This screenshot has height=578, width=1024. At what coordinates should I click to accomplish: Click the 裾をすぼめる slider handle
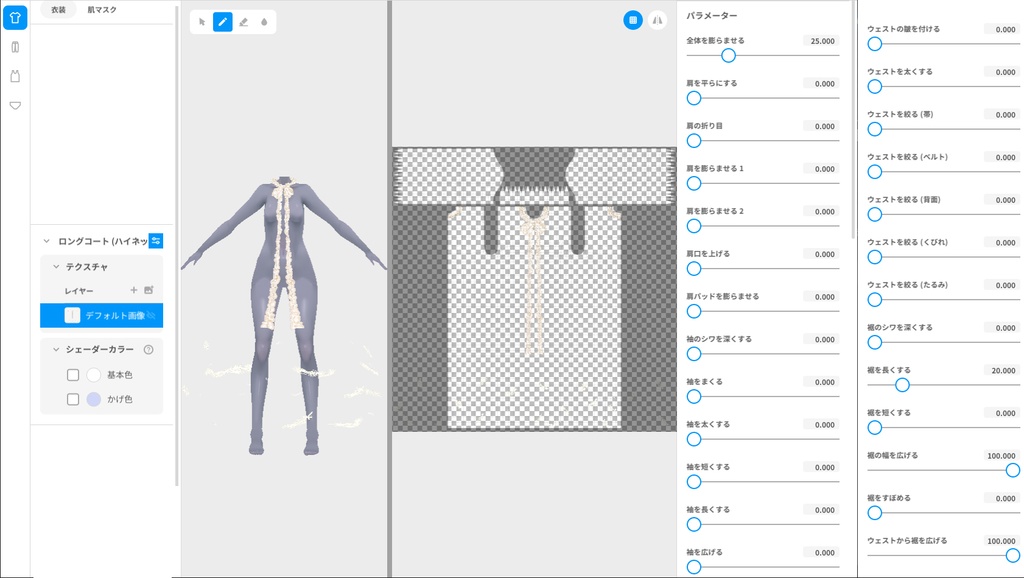874,513
